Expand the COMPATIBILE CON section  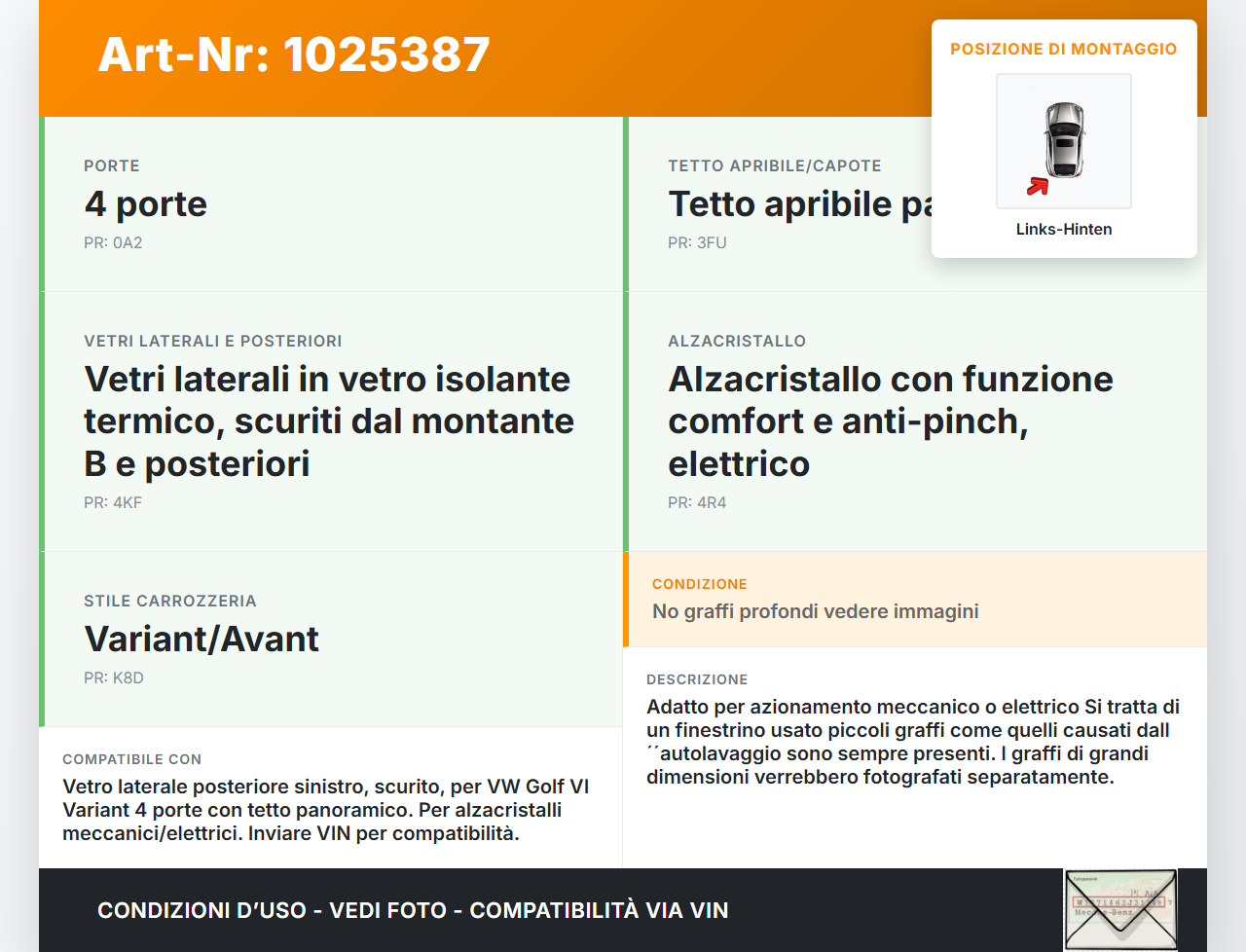point(331,798)
